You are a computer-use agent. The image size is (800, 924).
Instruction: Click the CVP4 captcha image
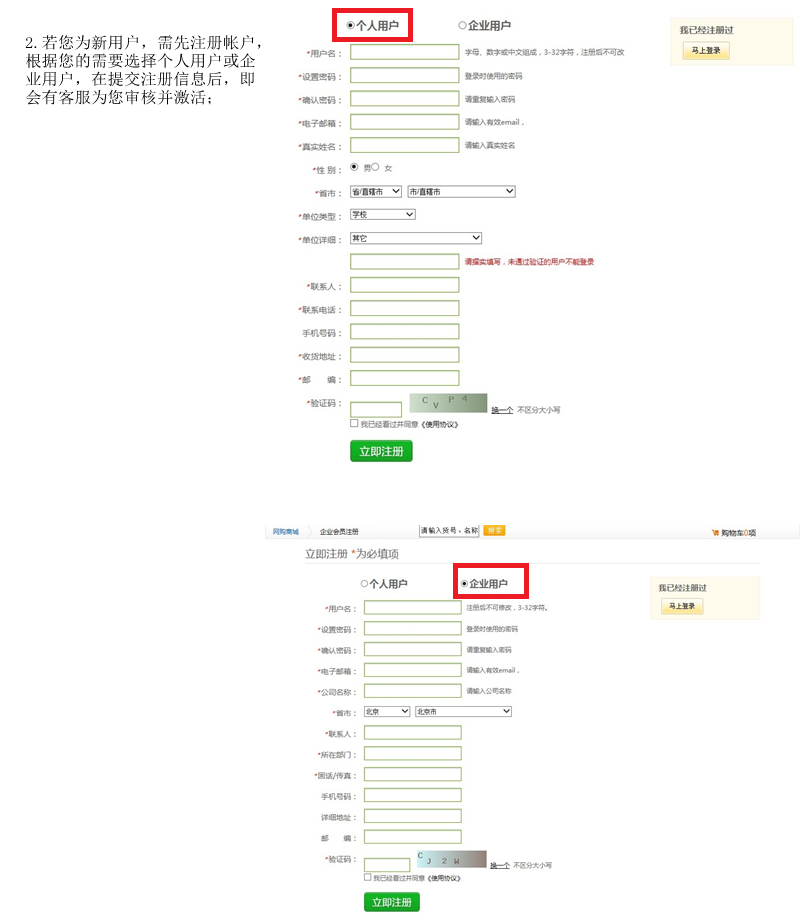click(448, 404)
